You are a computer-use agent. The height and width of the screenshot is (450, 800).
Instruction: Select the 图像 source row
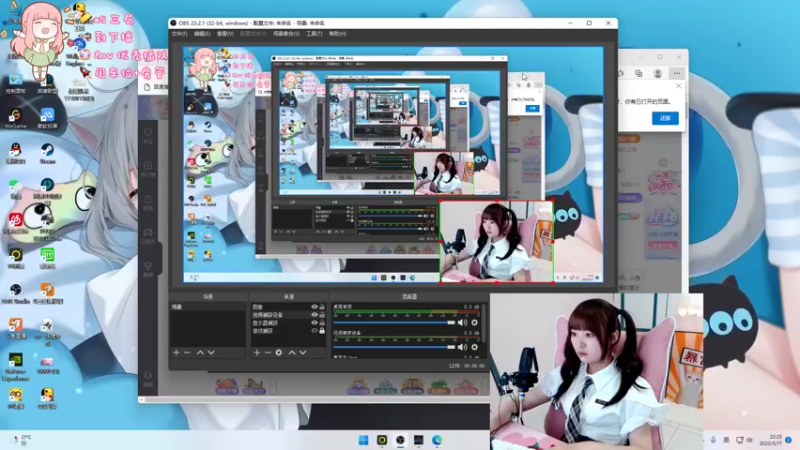[x=288, y=307]
